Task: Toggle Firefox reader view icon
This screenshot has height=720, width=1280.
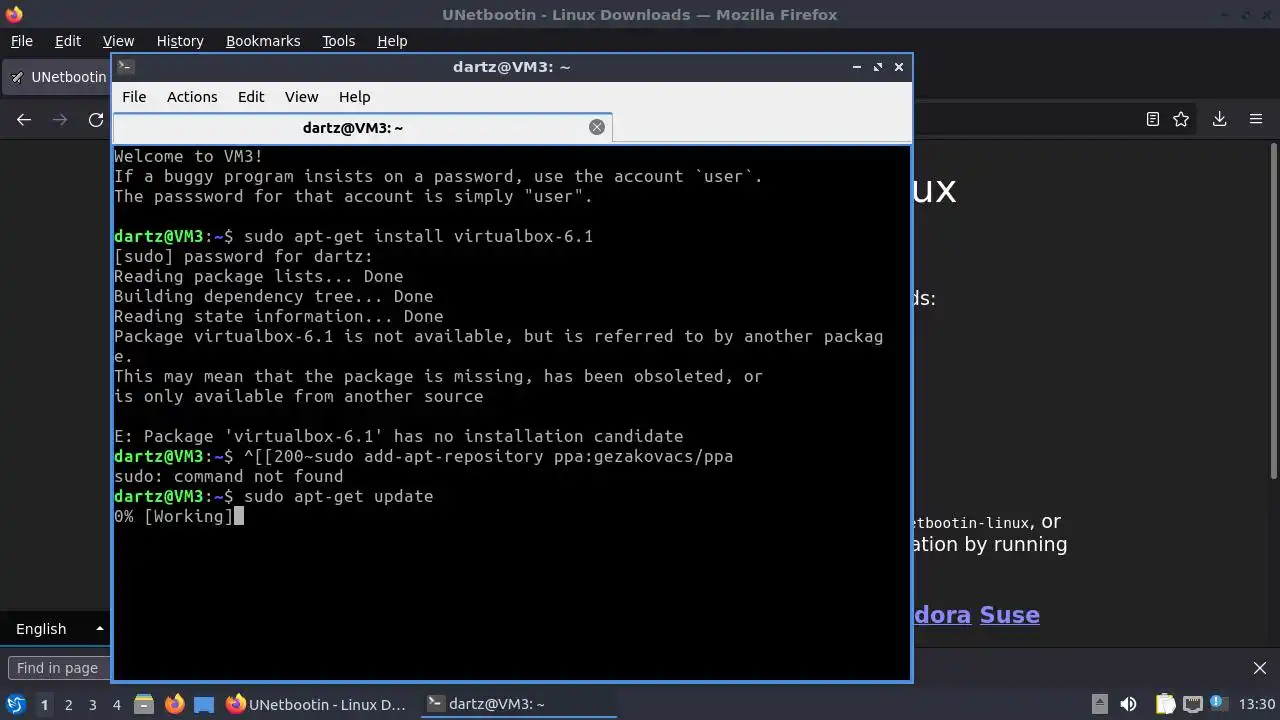Action: click(1153, 119)
